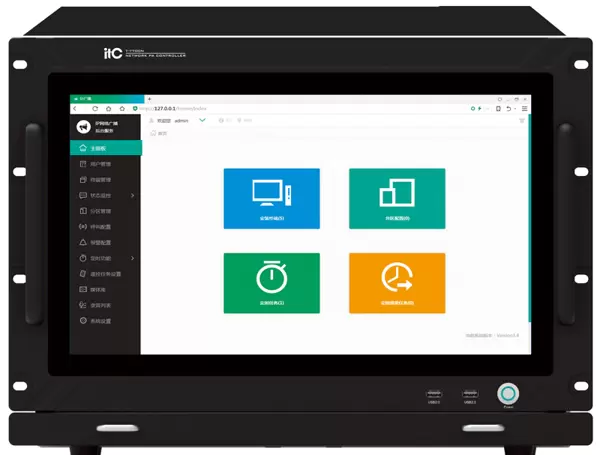Click the browser back arrow button

(75, 108)
